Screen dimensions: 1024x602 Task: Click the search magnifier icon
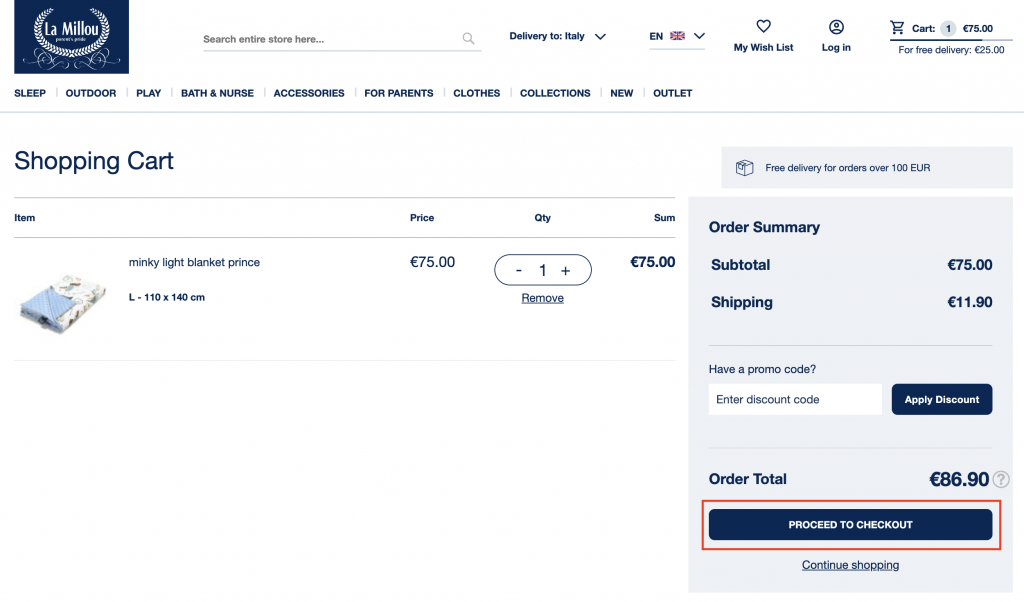[x=468, y=39]
